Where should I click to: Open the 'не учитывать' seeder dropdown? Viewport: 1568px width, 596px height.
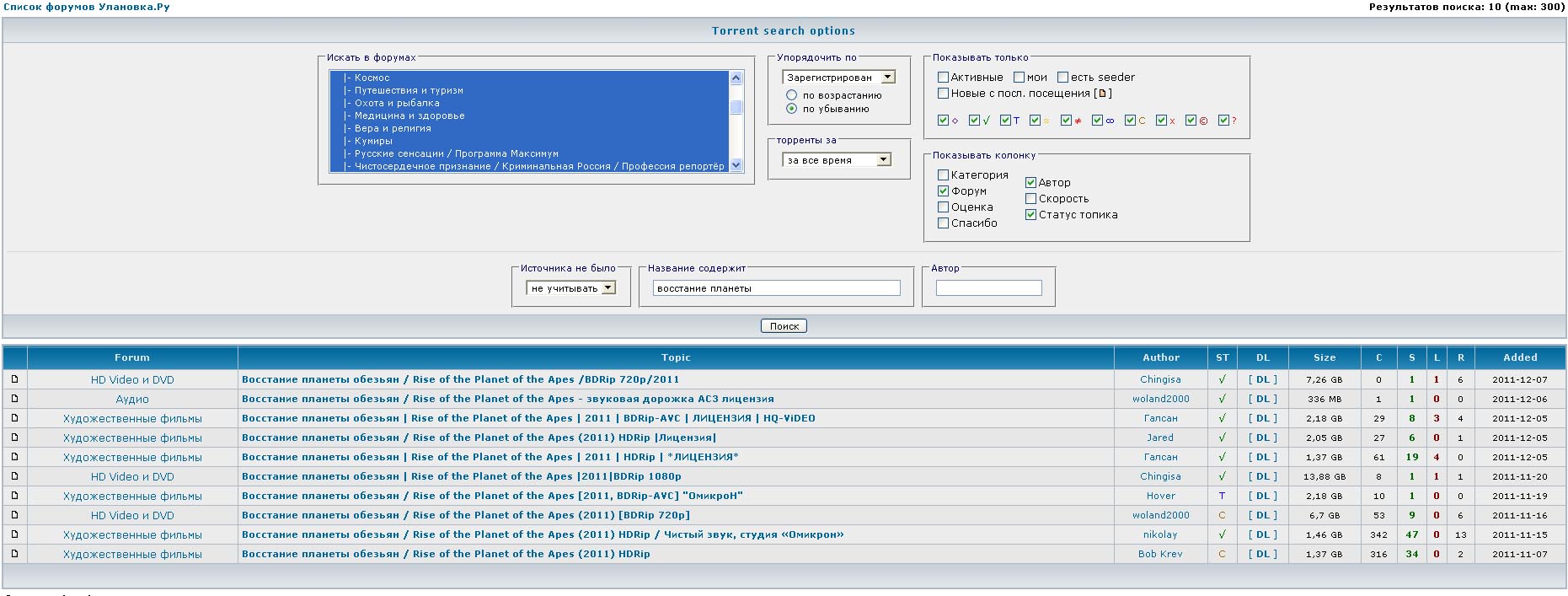607,288
